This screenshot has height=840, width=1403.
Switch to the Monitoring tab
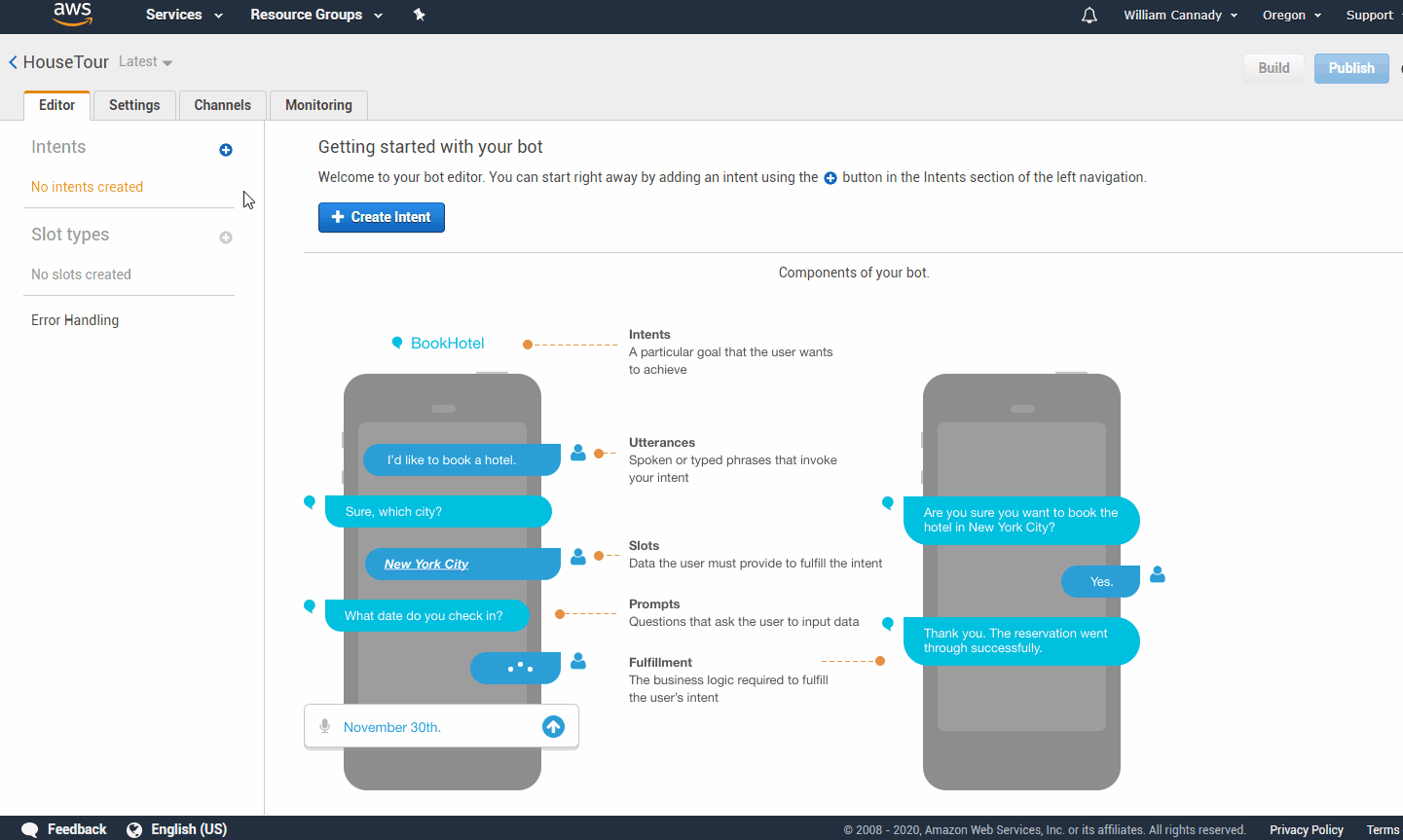pyautogui.click(x=319, y=105)
